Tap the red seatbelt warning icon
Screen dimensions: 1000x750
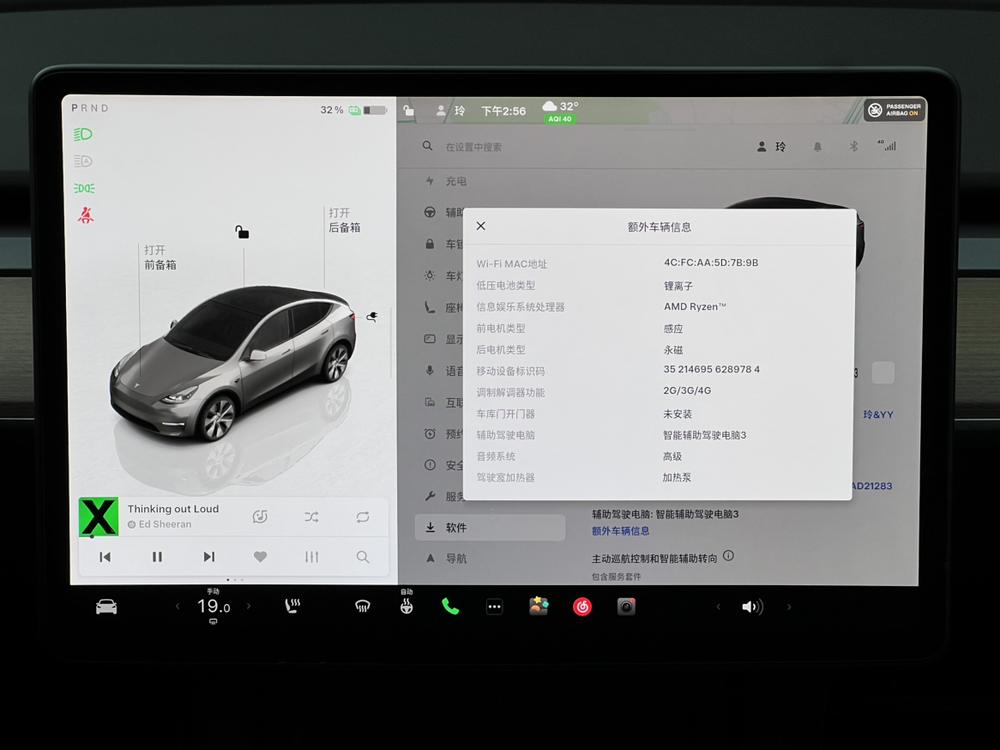pos(85,215)
